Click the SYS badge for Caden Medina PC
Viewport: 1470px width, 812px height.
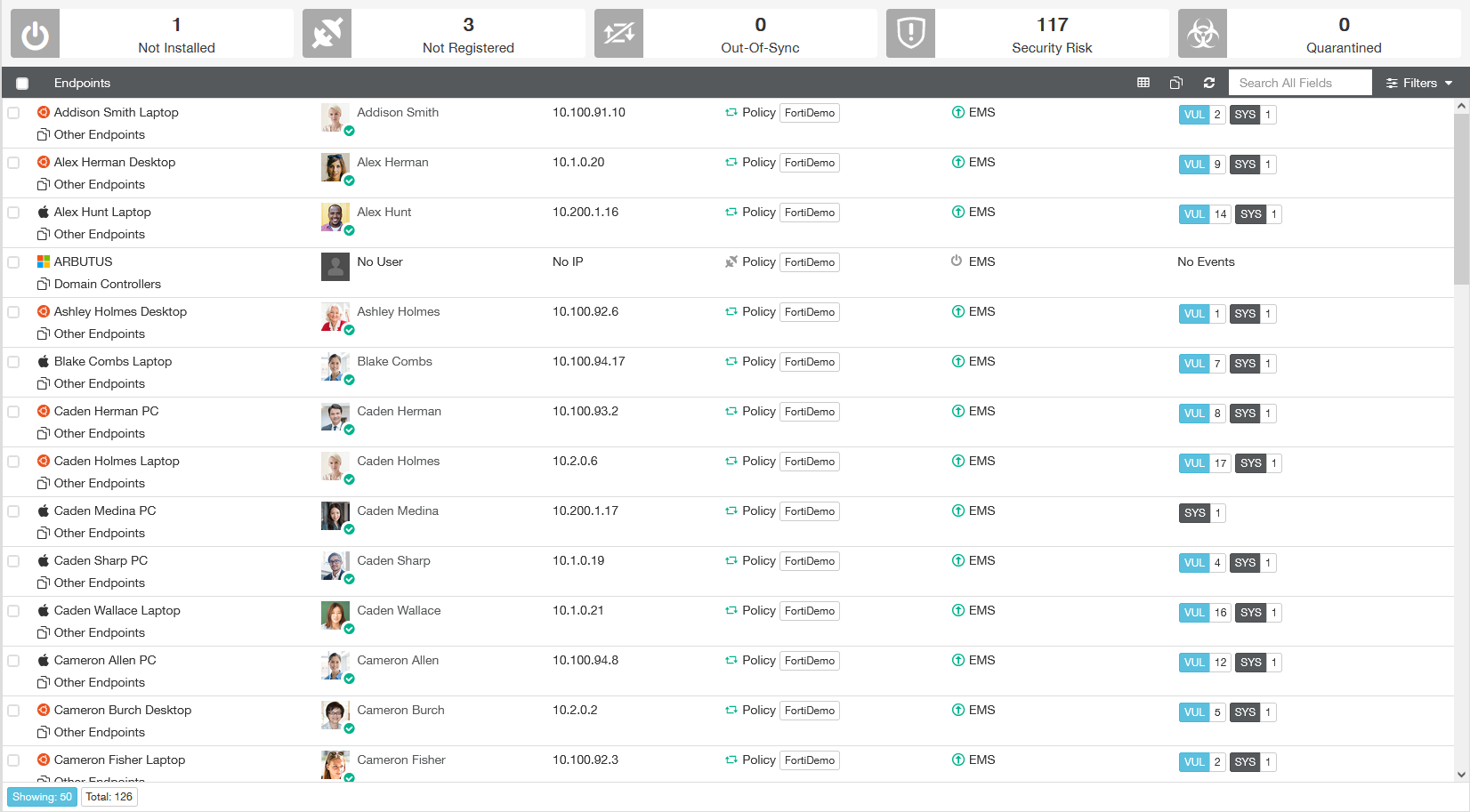point(1194,513)
